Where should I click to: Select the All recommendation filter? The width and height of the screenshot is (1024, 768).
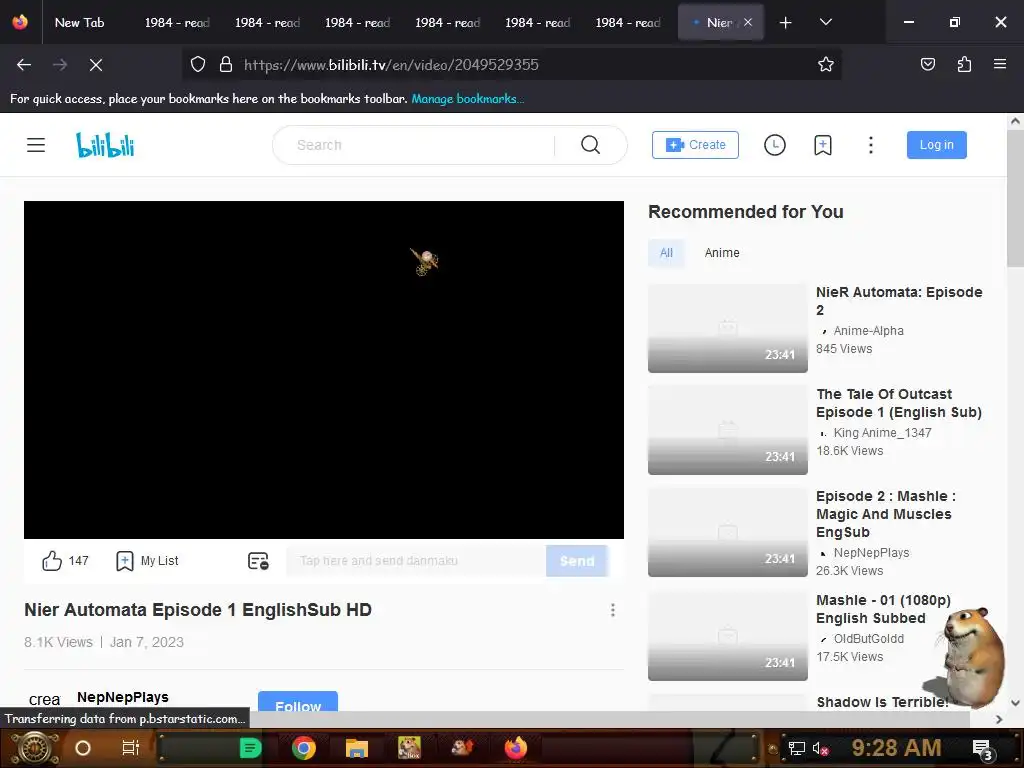coord(666,253)
